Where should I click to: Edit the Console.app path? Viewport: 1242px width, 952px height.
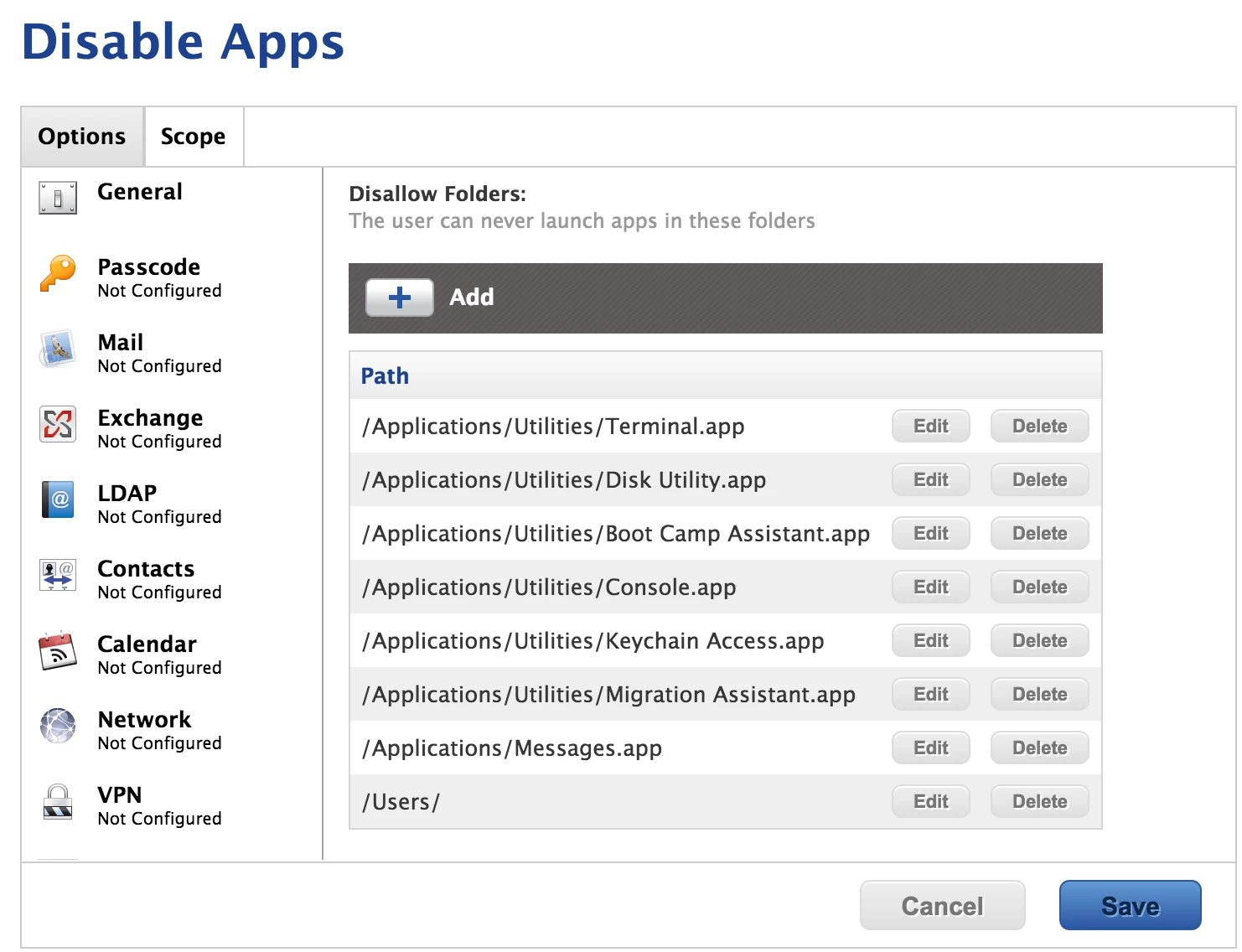pos(931,587)
